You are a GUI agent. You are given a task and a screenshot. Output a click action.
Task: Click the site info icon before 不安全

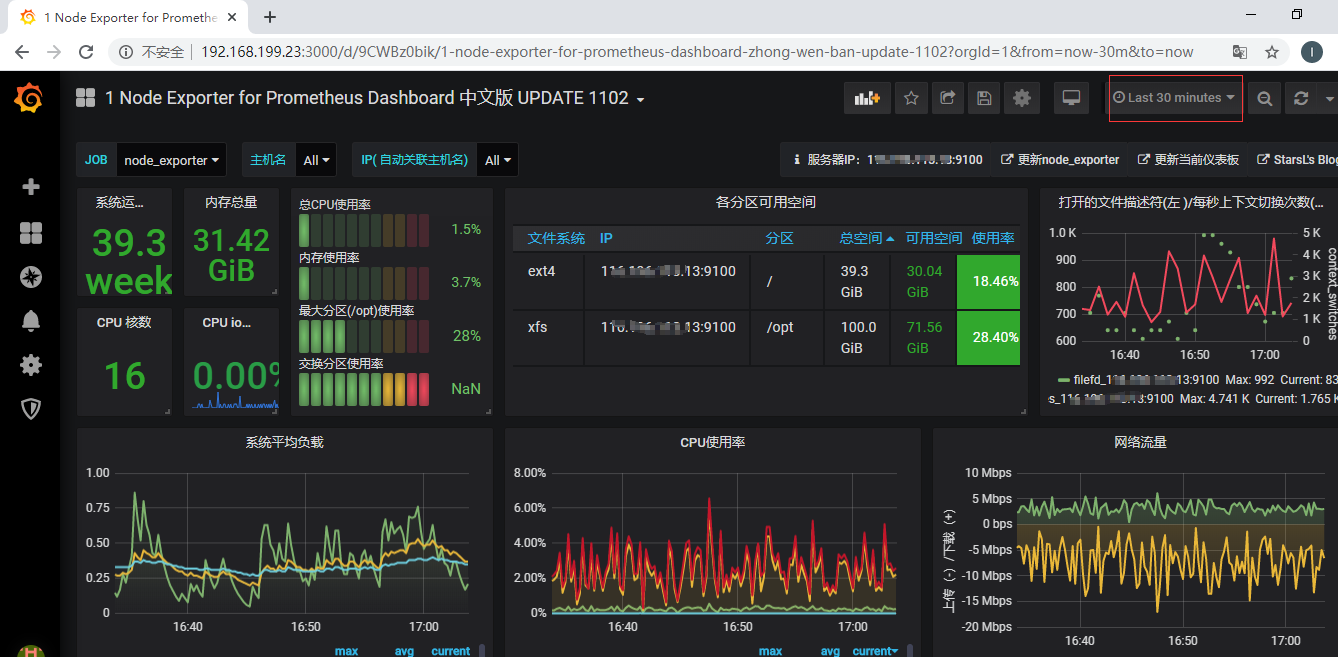[x=126, y=52]
